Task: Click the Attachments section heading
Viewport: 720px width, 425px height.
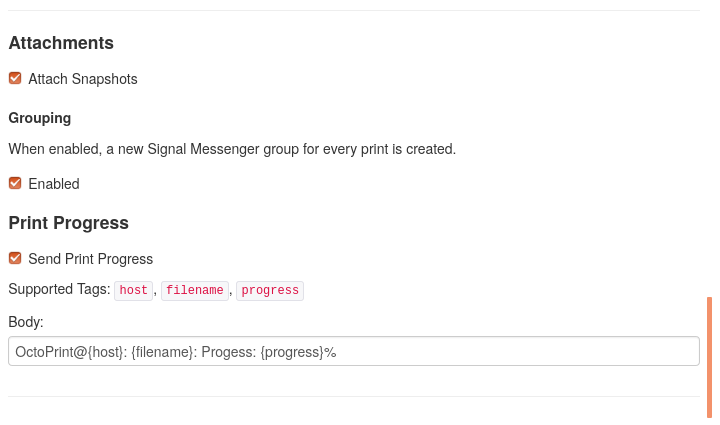Action: click(x=61, y=43)
